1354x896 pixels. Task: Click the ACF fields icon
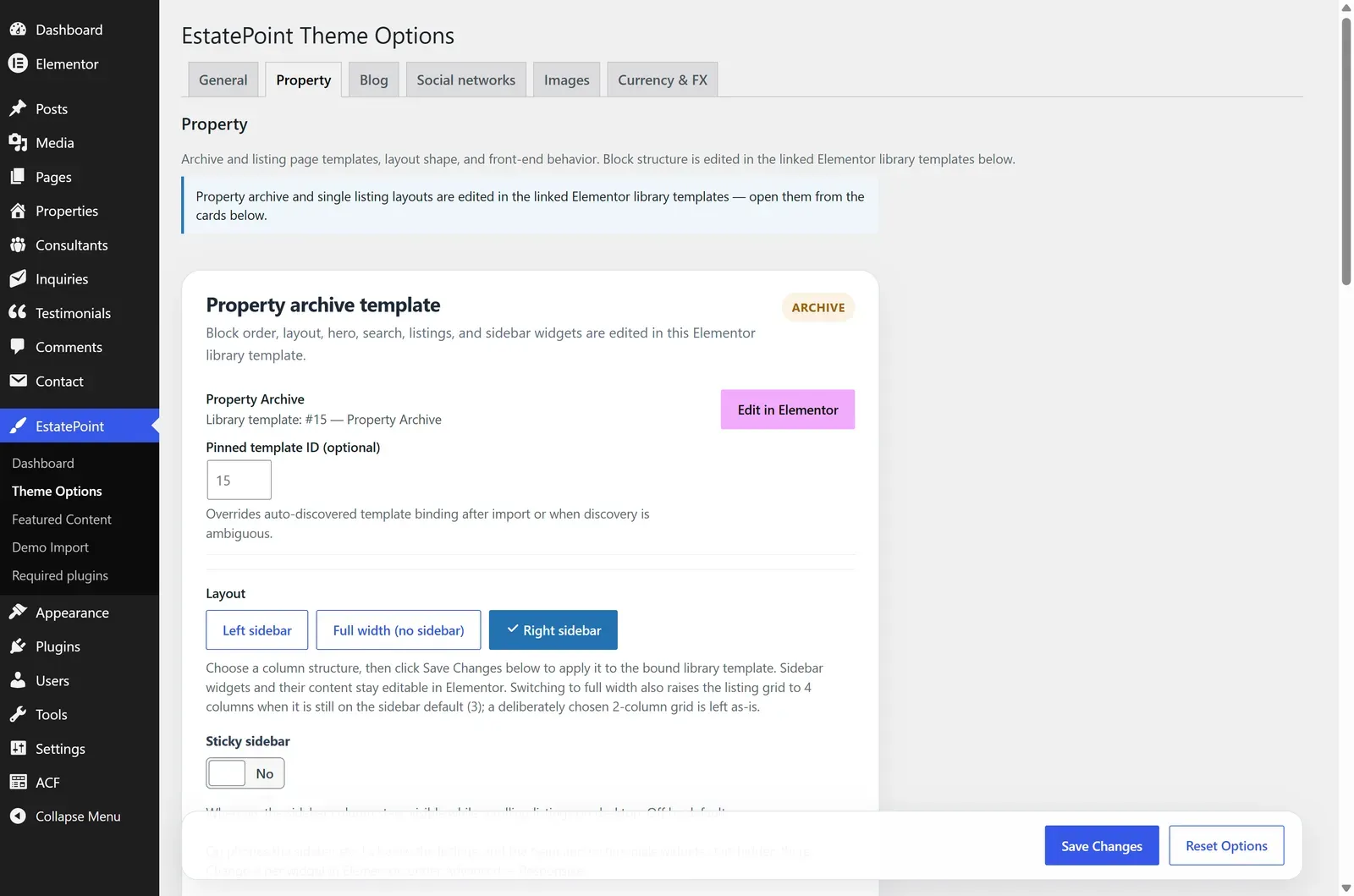[x=18, y=782]
